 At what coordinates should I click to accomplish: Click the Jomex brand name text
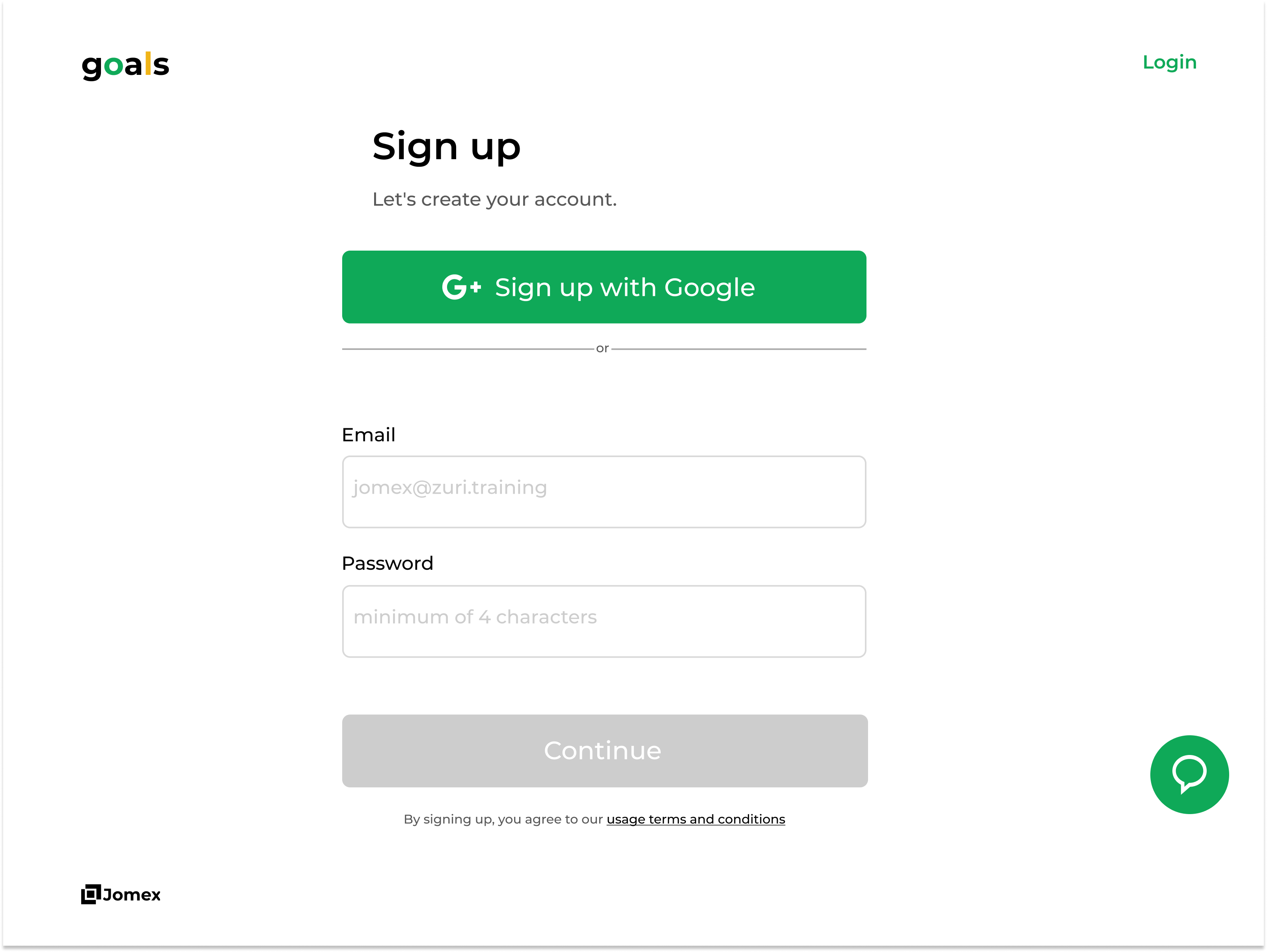click(x=132, y=894)
